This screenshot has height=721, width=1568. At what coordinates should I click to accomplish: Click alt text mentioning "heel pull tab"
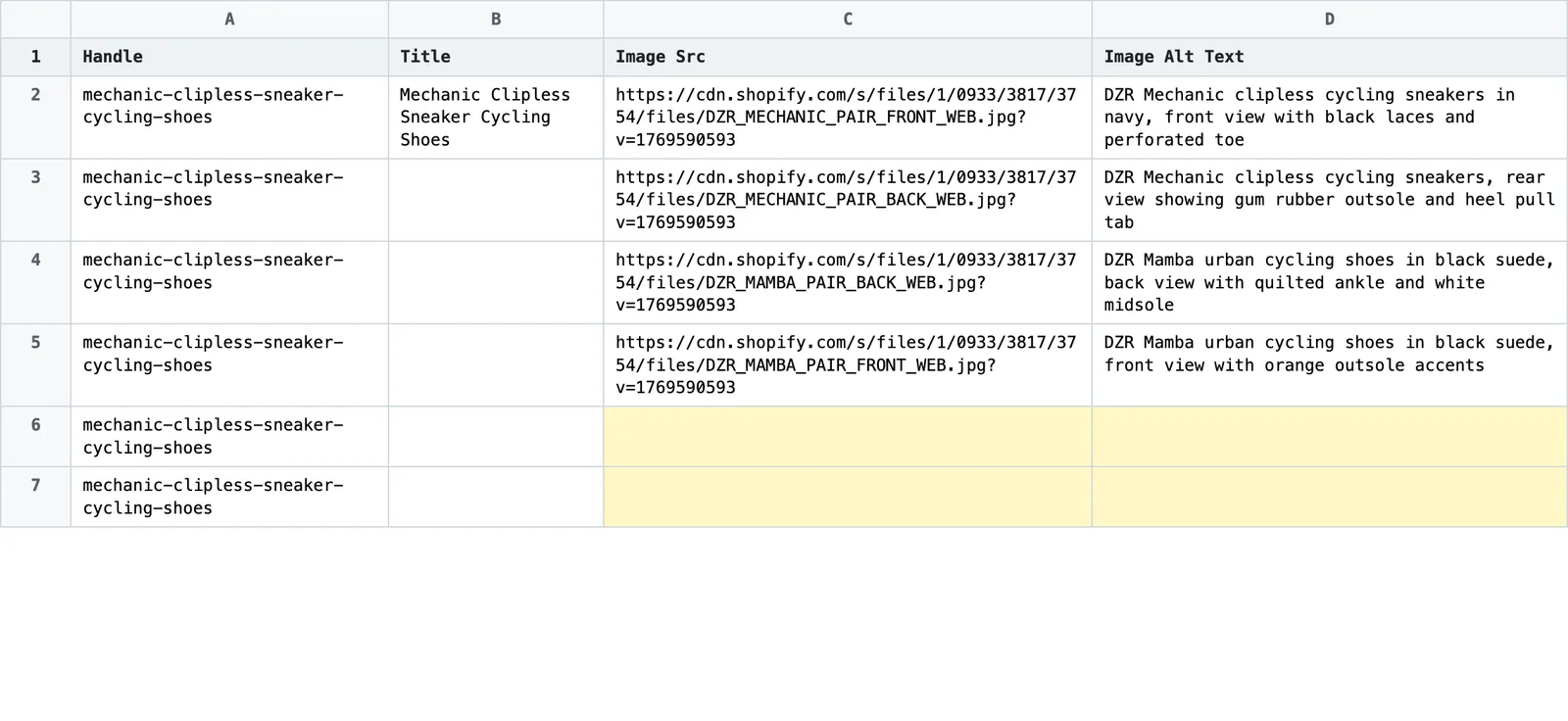(1330, 200)
